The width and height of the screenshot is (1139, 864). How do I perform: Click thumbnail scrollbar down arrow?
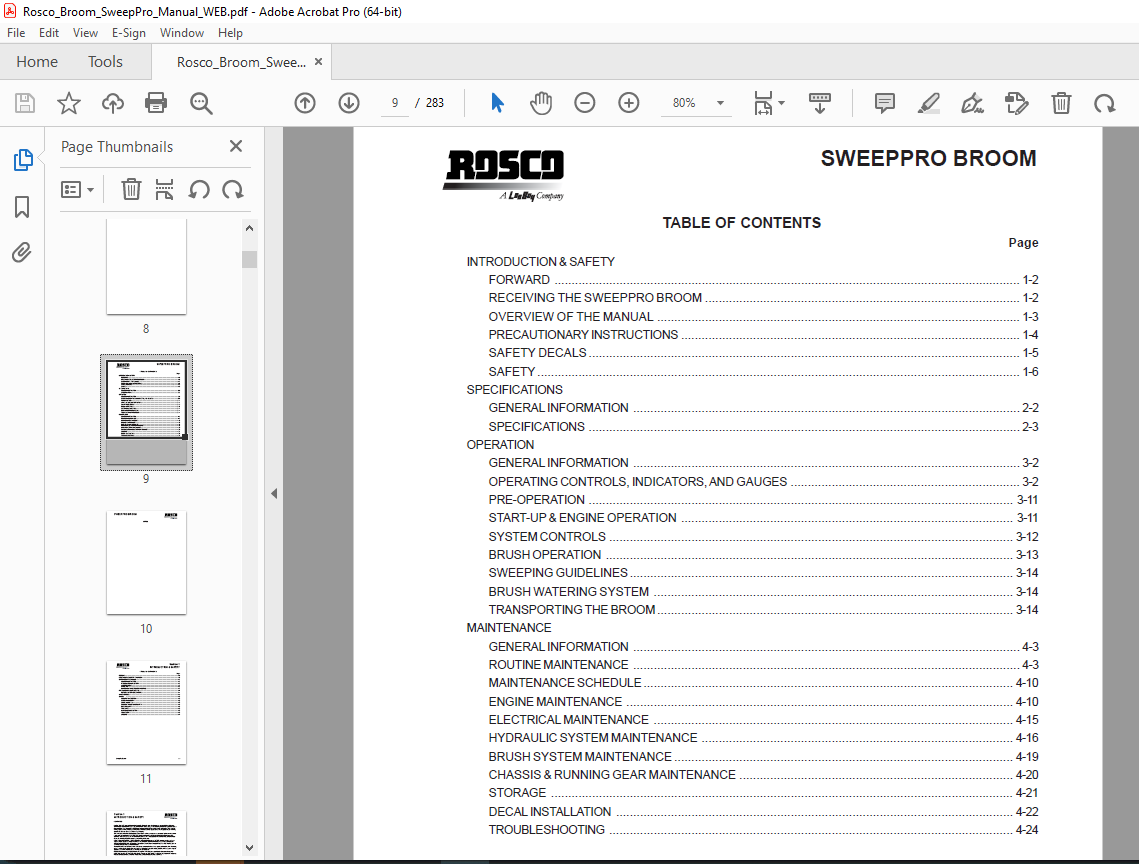(x=249, y=847)
